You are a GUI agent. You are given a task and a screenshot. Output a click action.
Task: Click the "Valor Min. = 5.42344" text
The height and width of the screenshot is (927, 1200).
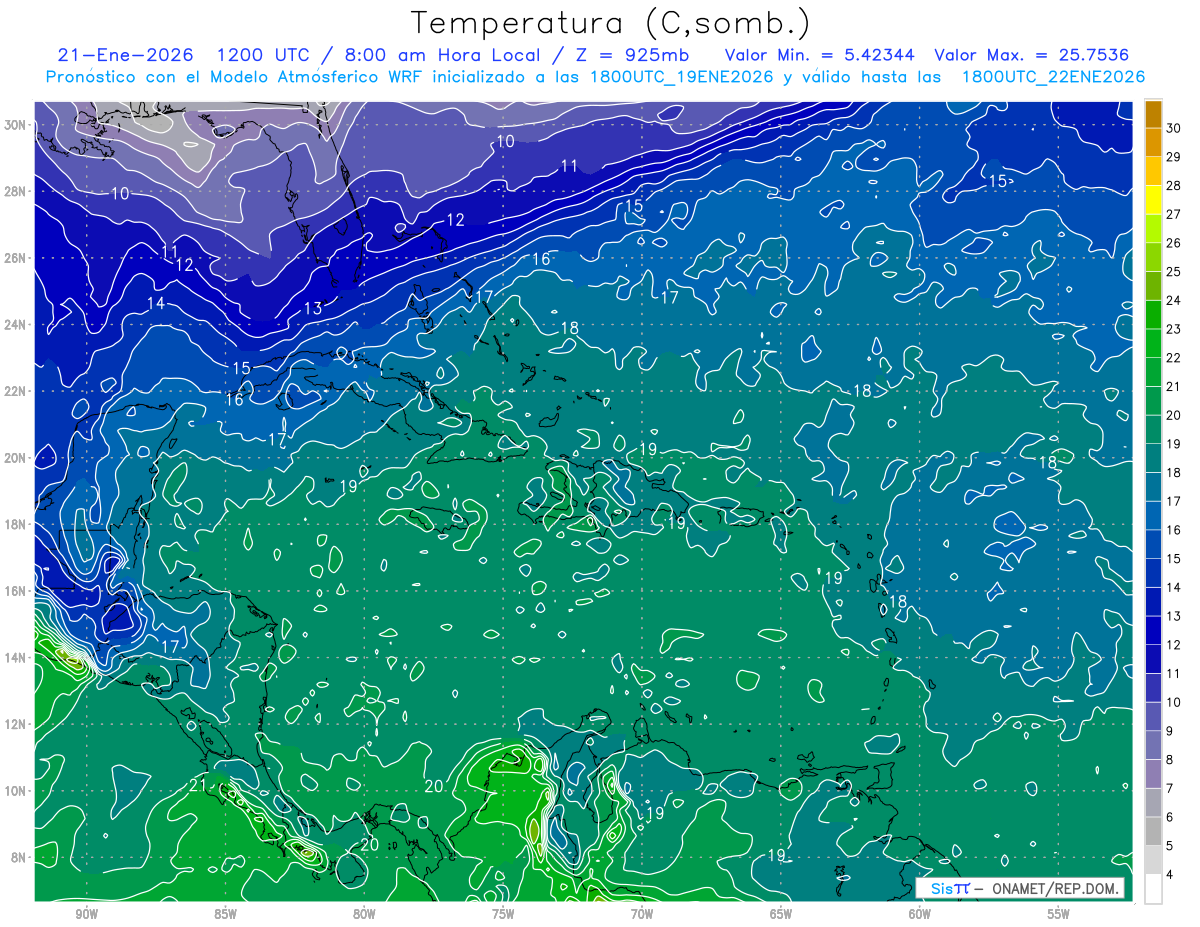coord(818,55)
